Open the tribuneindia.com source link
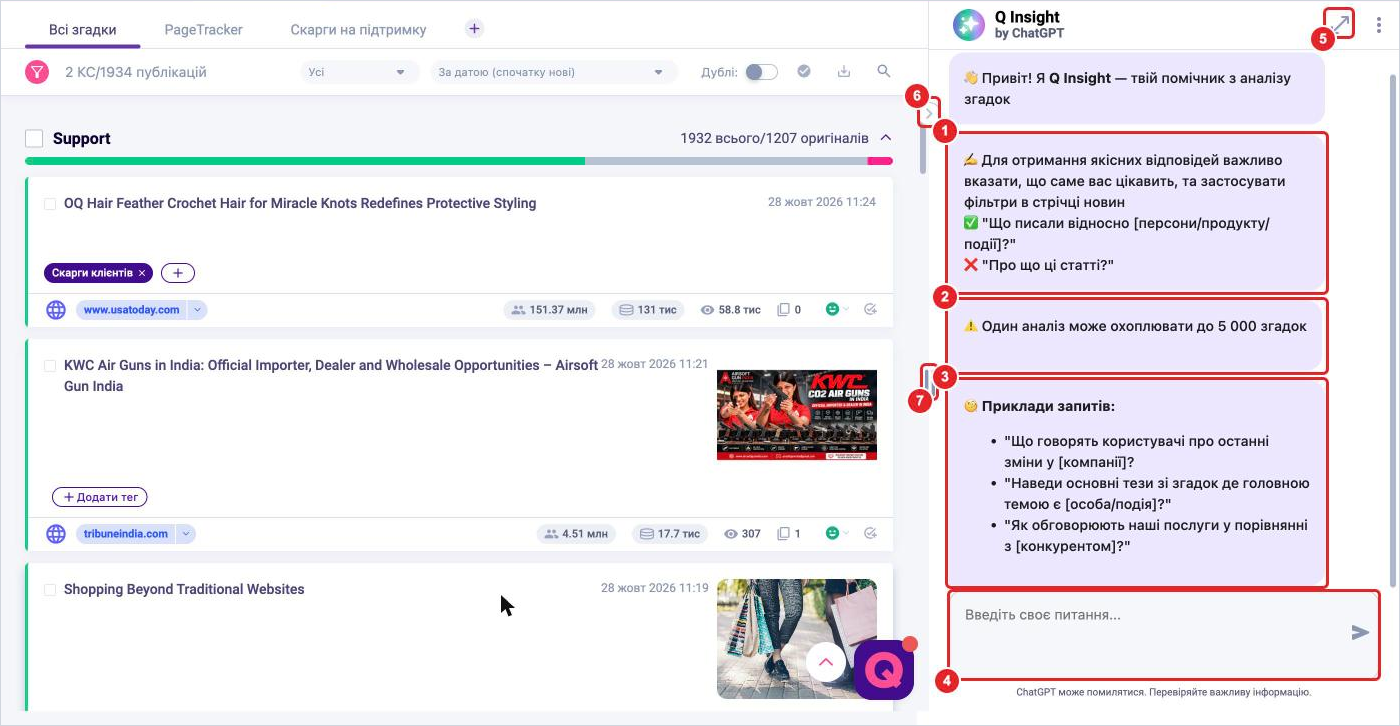 (126, 534)
